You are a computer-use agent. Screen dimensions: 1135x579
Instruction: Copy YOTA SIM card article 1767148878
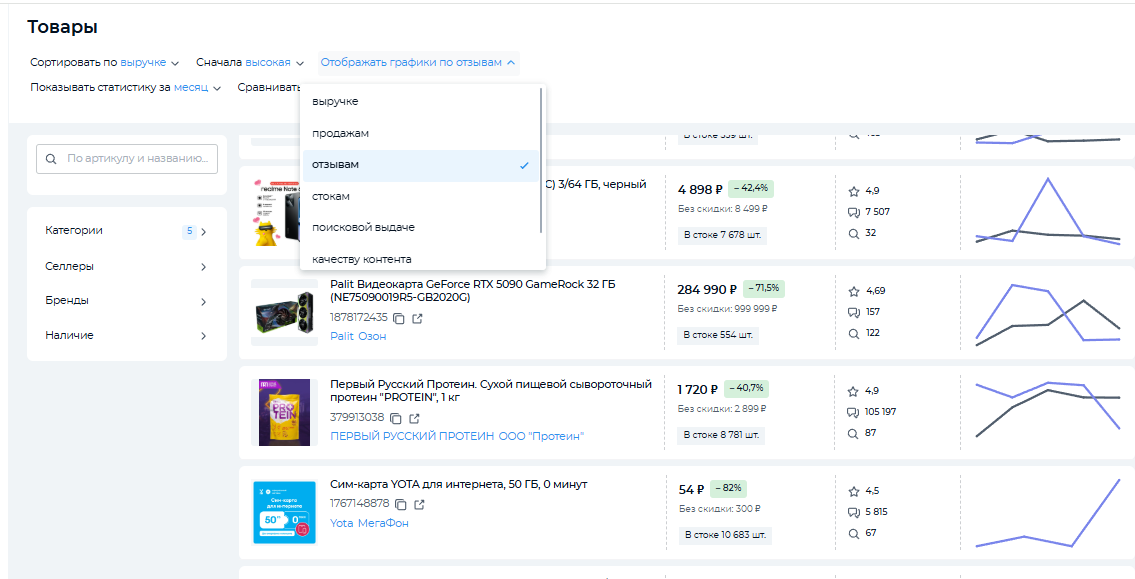400,504
